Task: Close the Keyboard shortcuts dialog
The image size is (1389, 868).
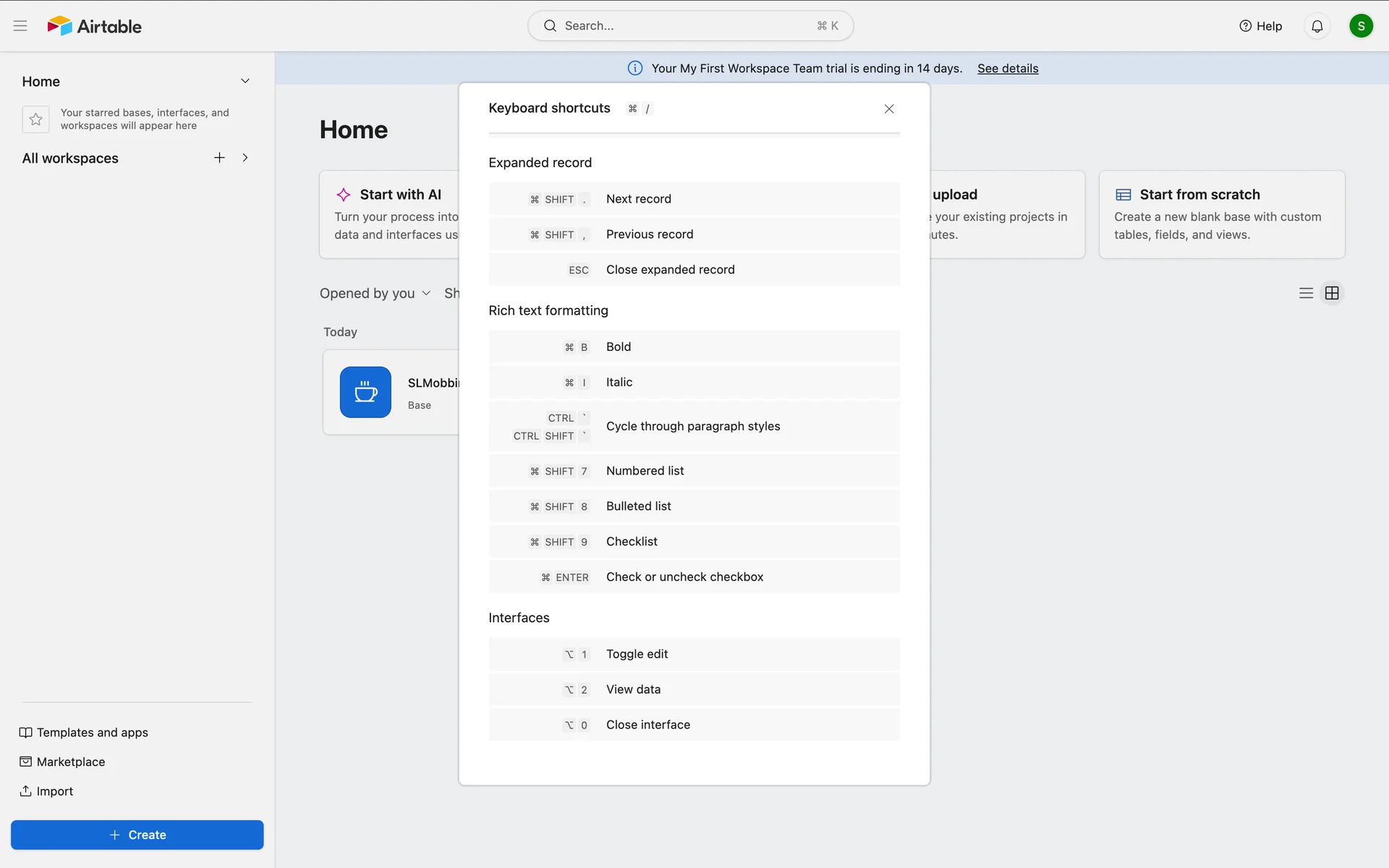Action: [889, 109]
